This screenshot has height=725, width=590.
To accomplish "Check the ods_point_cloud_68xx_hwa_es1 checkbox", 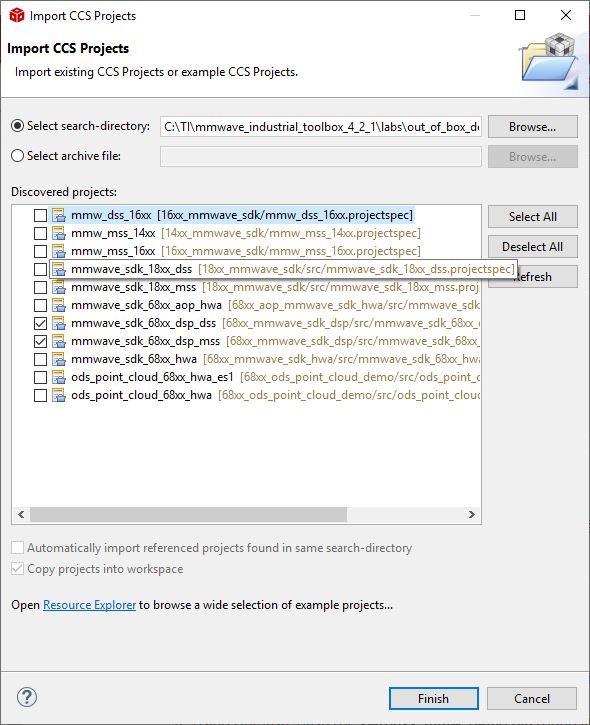I will [40, 378].
